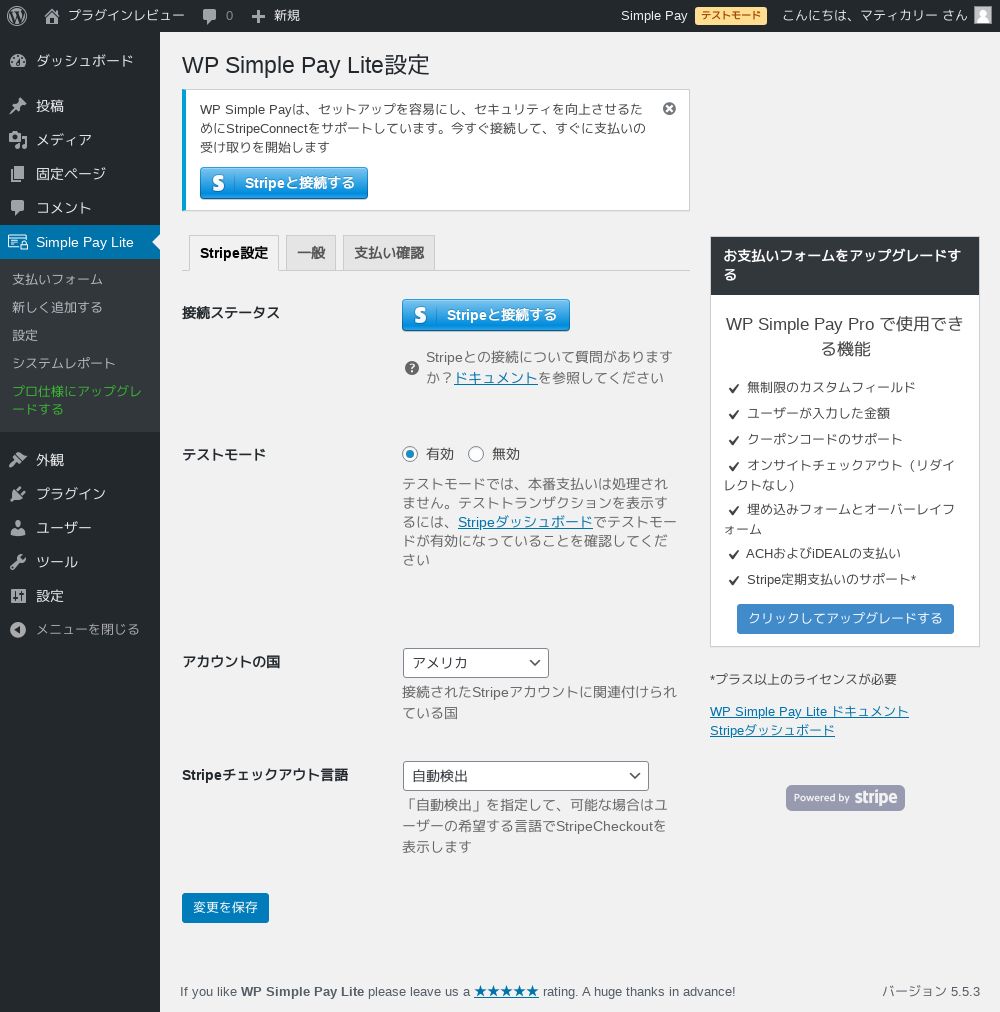The height and width of the screenshot is (1012, 1000).
Task: Open 新しく追加する submenu item
Action: point(57,307)
